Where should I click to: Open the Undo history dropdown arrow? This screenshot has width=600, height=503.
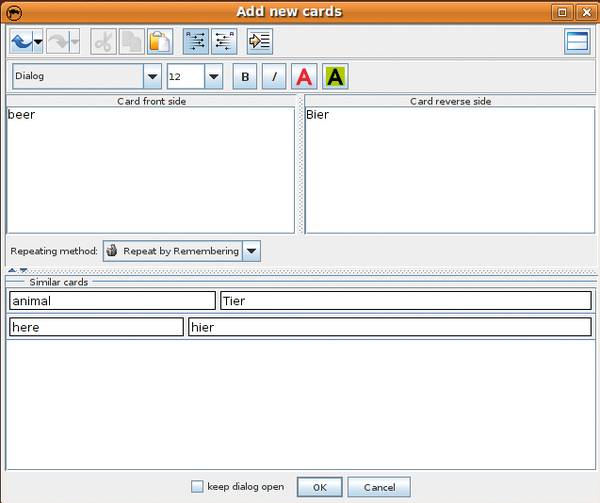pyautogui.click(x=38, y=42)
